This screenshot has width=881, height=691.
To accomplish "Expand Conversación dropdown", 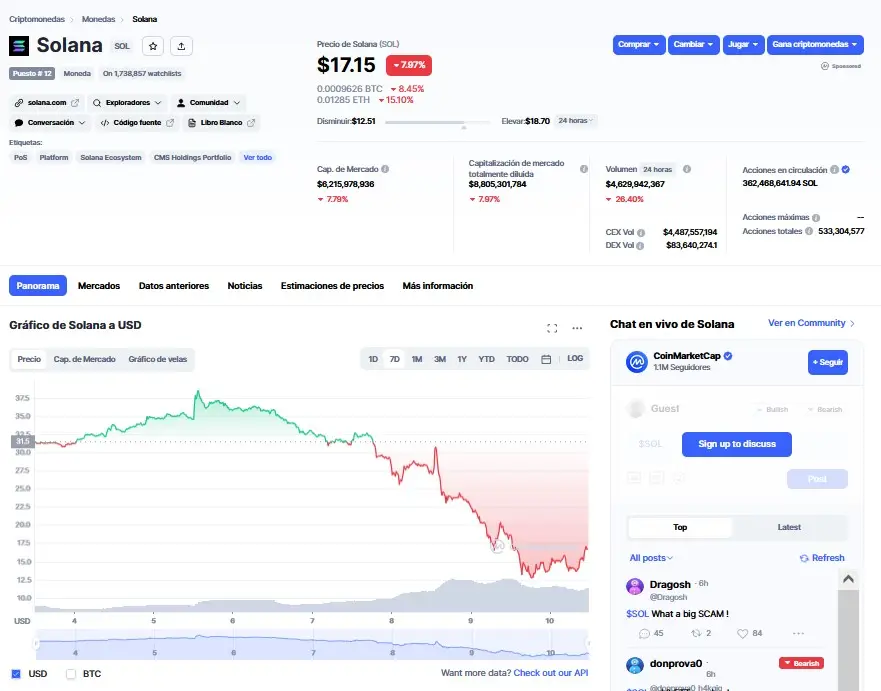I will click(50, 122).
